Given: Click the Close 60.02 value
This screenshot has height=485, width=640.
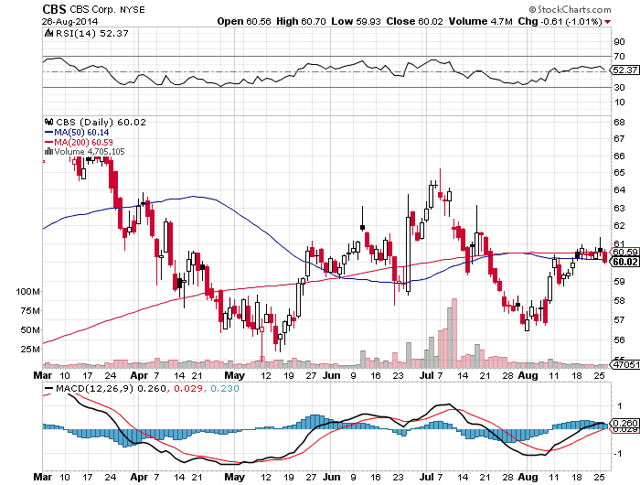Looking at the screenshot, I should [x=414, y=21].
